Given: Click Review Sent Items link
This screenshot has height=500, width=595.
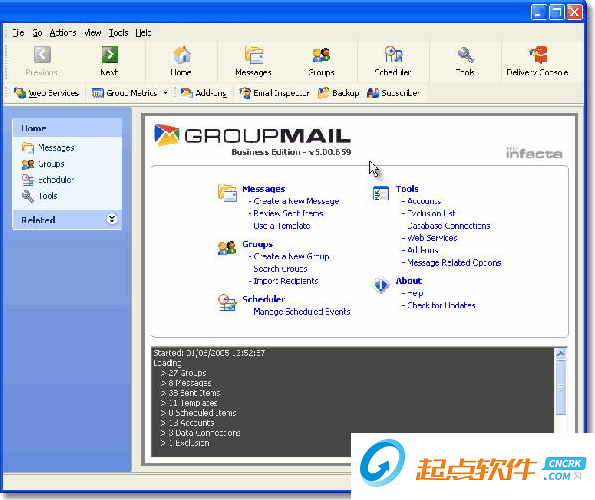Looking at the screenshot, I should [288, 214].
